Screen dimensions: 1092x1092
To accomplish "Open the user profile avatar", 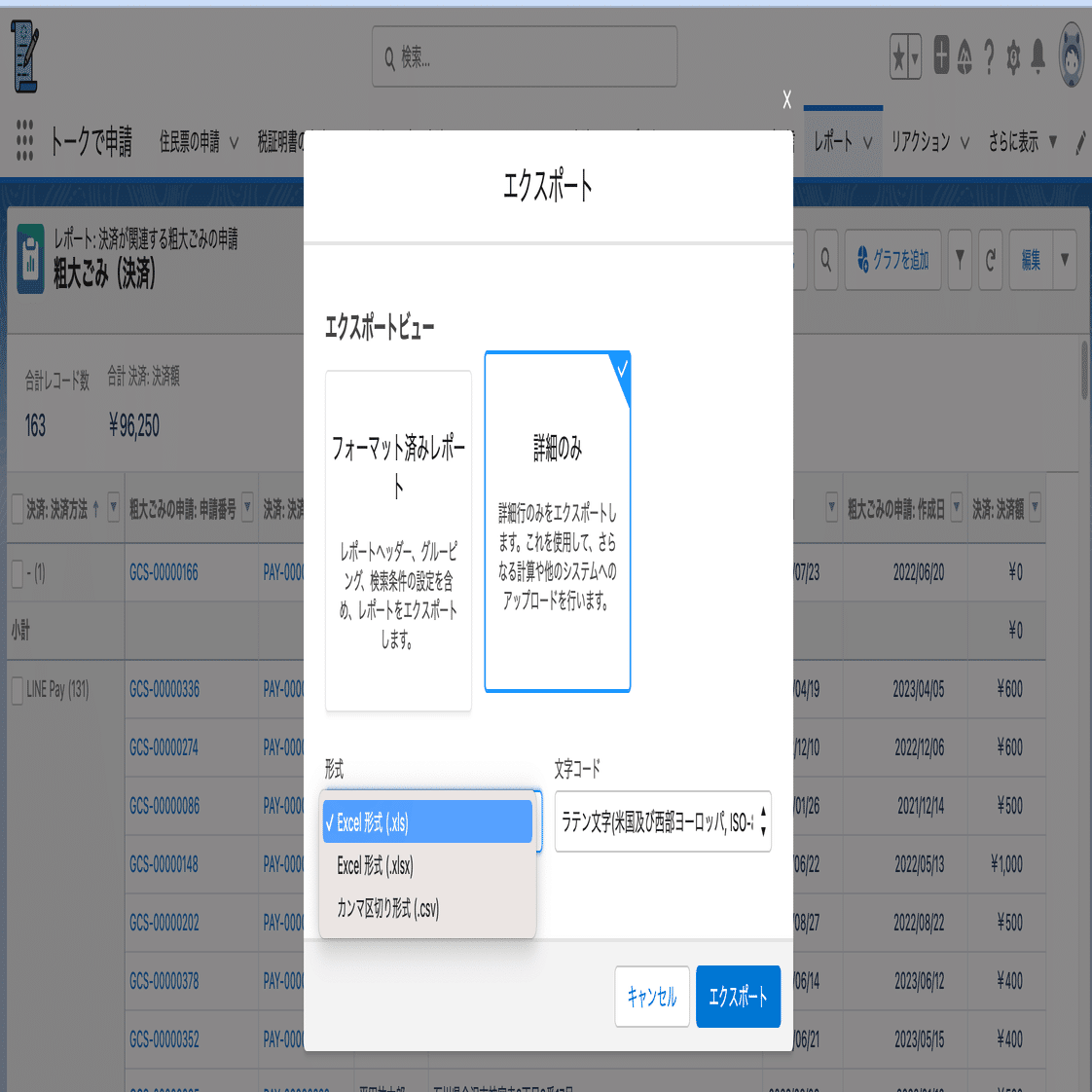I will point(1072,55).
